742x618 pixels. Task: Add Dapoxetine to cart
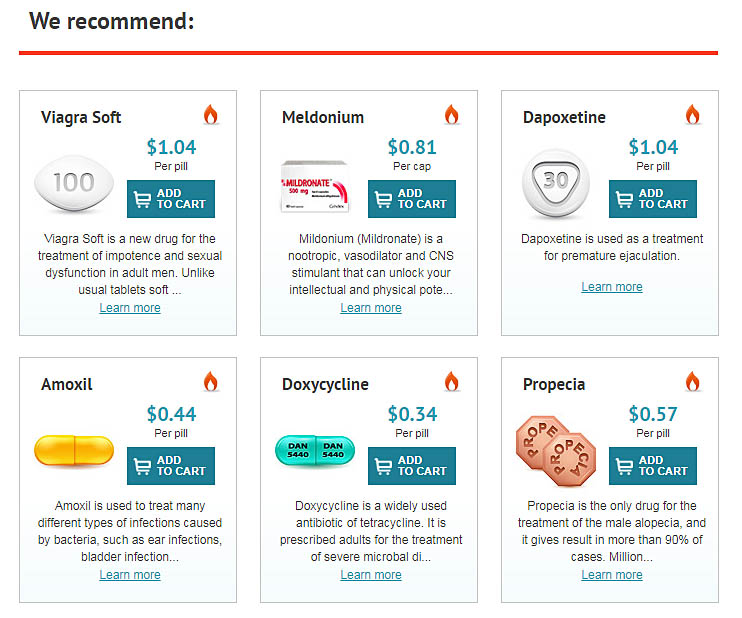[x=653, y=199]
